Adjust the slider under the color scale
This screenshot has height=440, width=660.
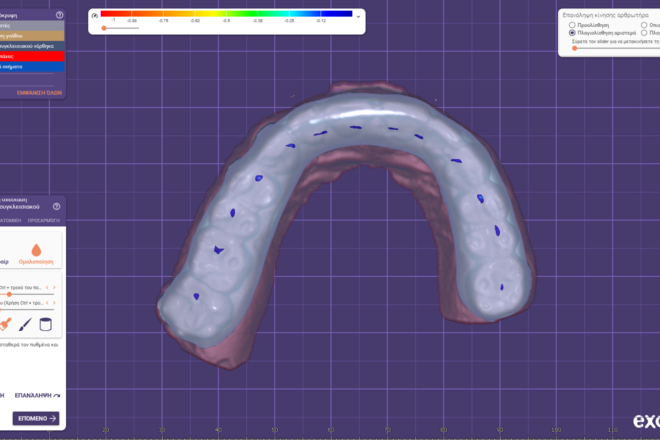(x=104, y=28)
